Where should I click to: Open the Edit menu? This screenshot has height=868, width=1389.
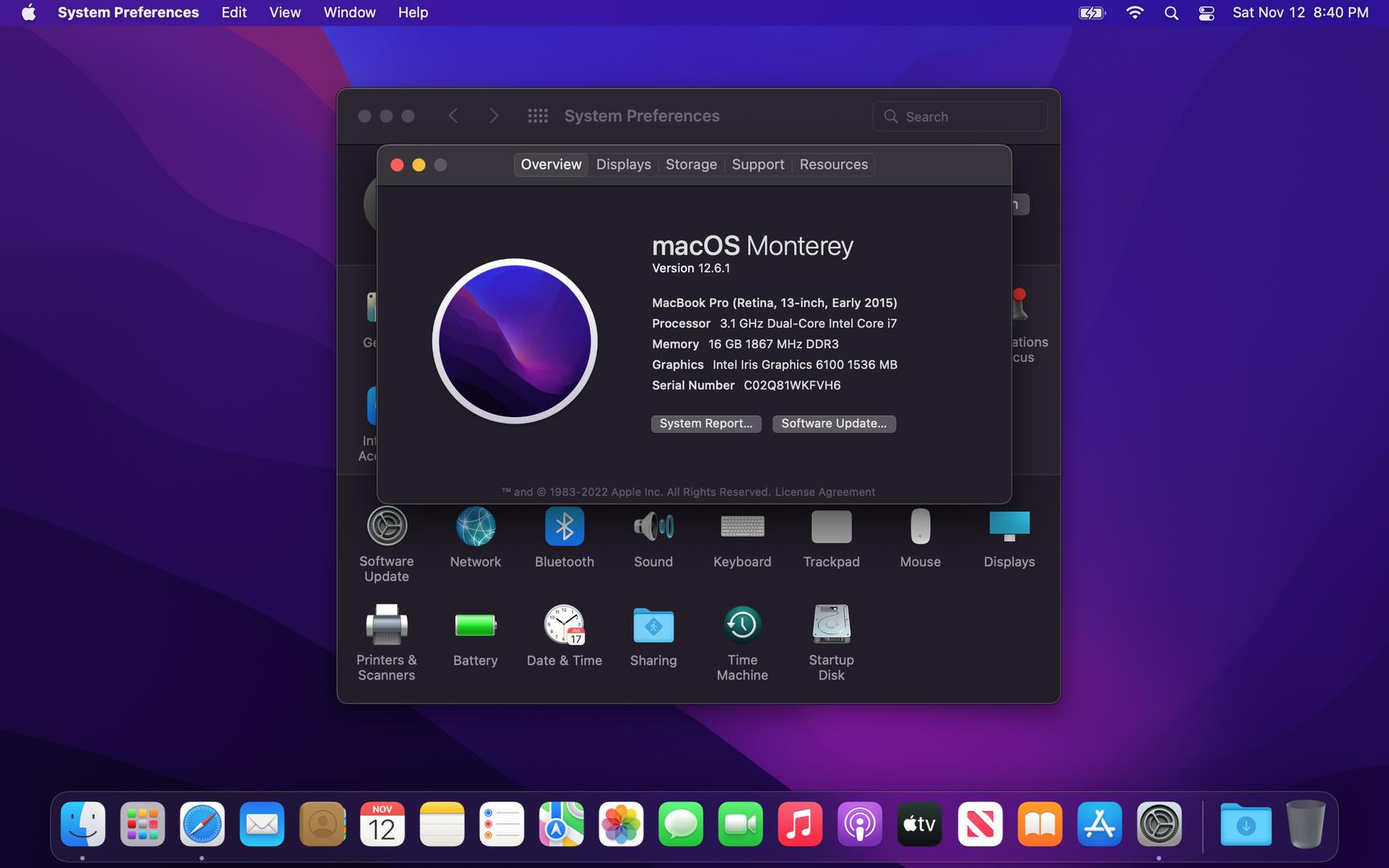tap(234, 13)
